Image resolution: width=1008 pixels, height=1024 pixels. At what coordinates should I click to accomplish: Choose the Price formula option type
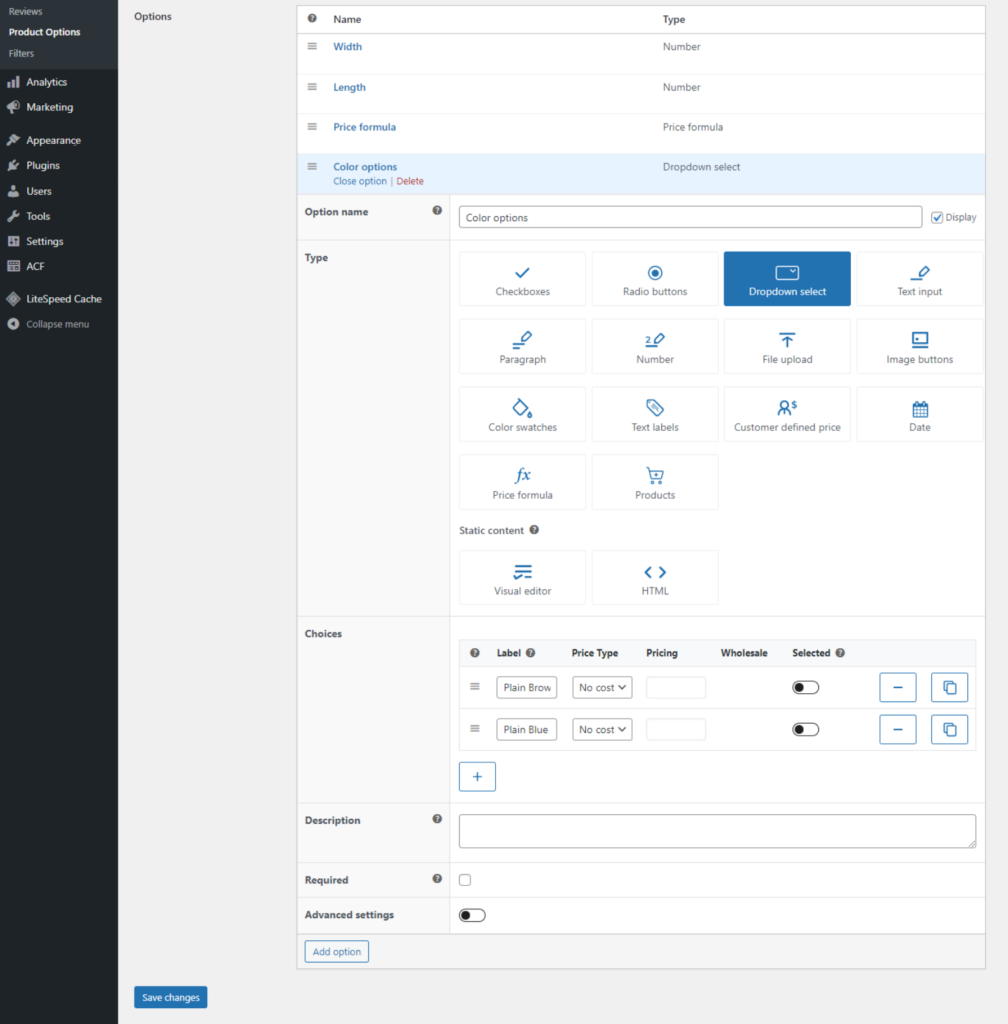coord(522,482)
